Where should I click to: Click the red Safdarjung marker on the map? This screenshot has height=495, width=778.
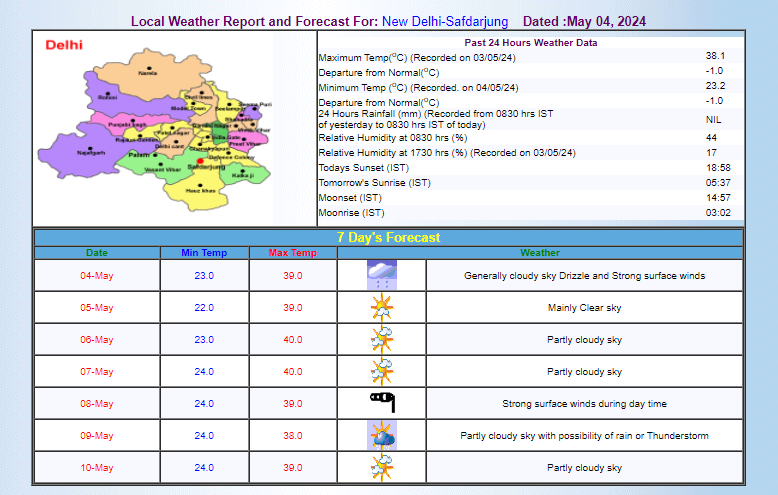[x=200, y=161]
